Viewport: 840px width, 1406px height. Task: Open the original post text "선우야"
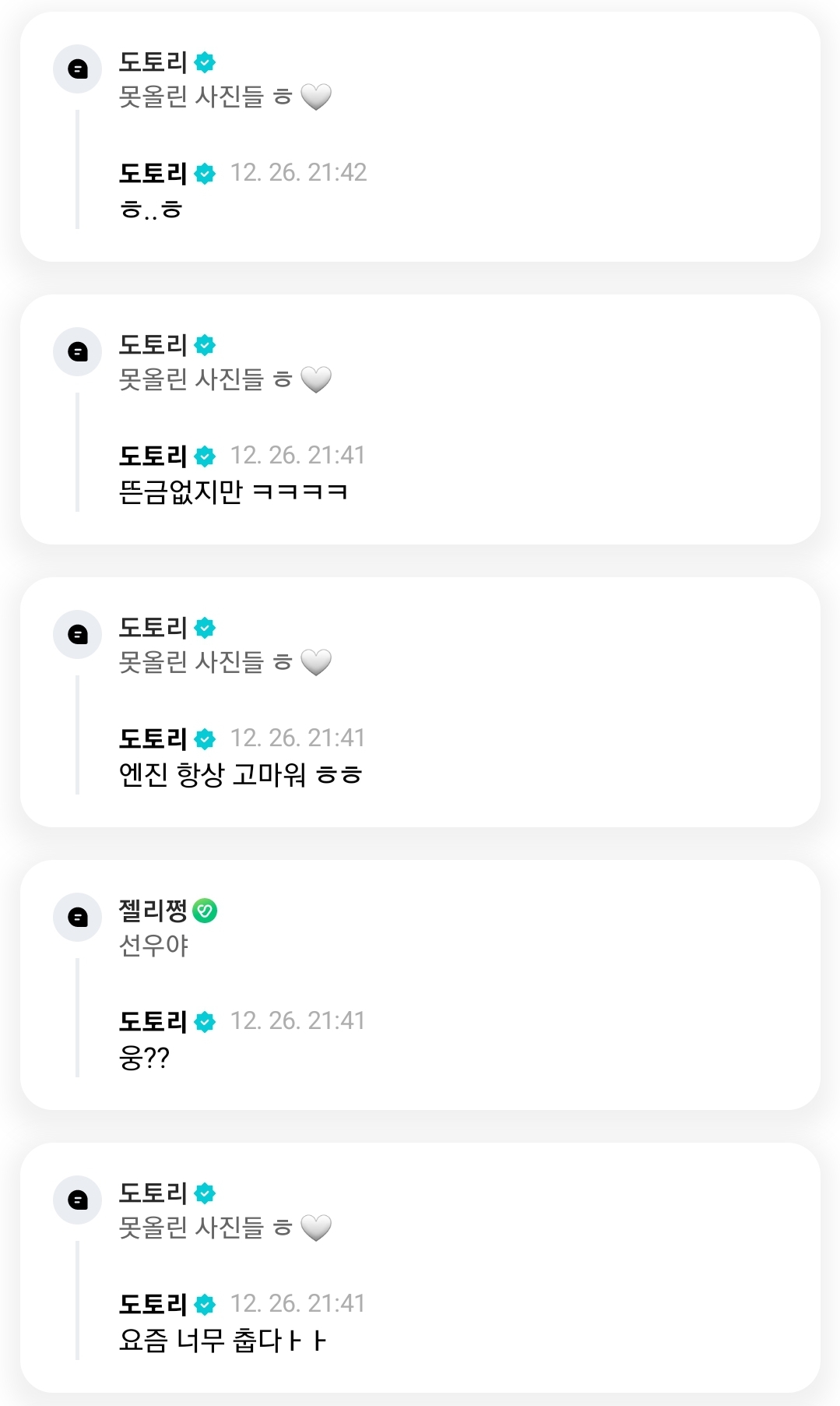pos(153,946)
